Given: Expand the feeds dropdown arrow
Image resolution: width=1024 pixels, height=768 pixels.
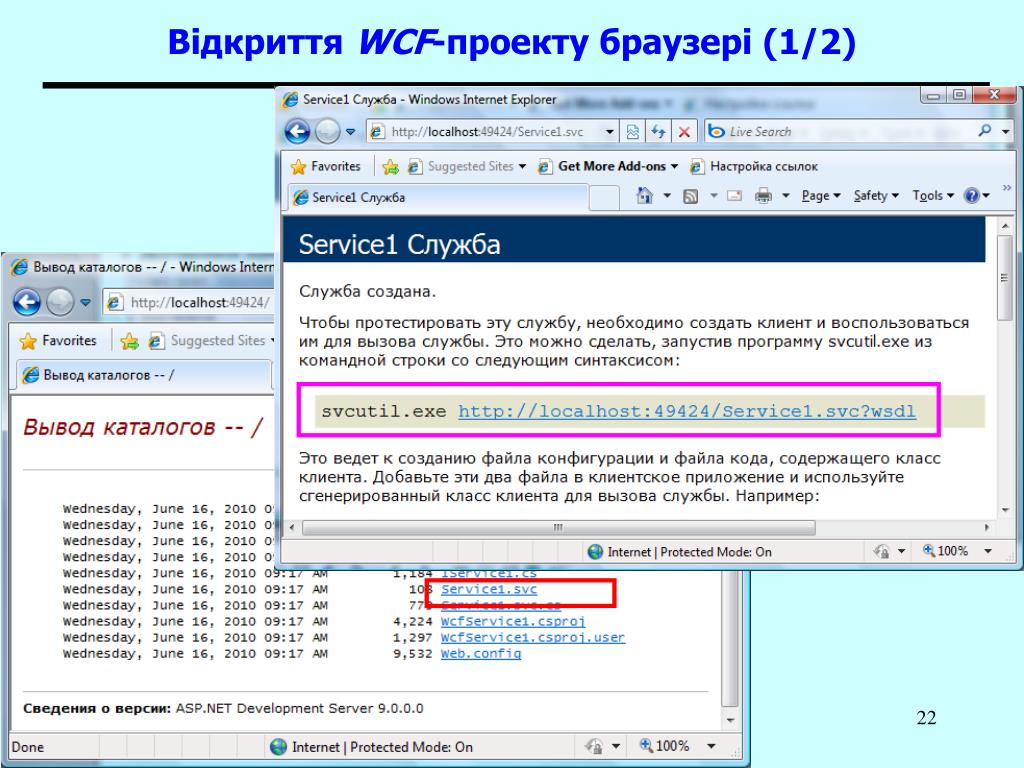Looking at the screenshot, I should click(713, 195).
